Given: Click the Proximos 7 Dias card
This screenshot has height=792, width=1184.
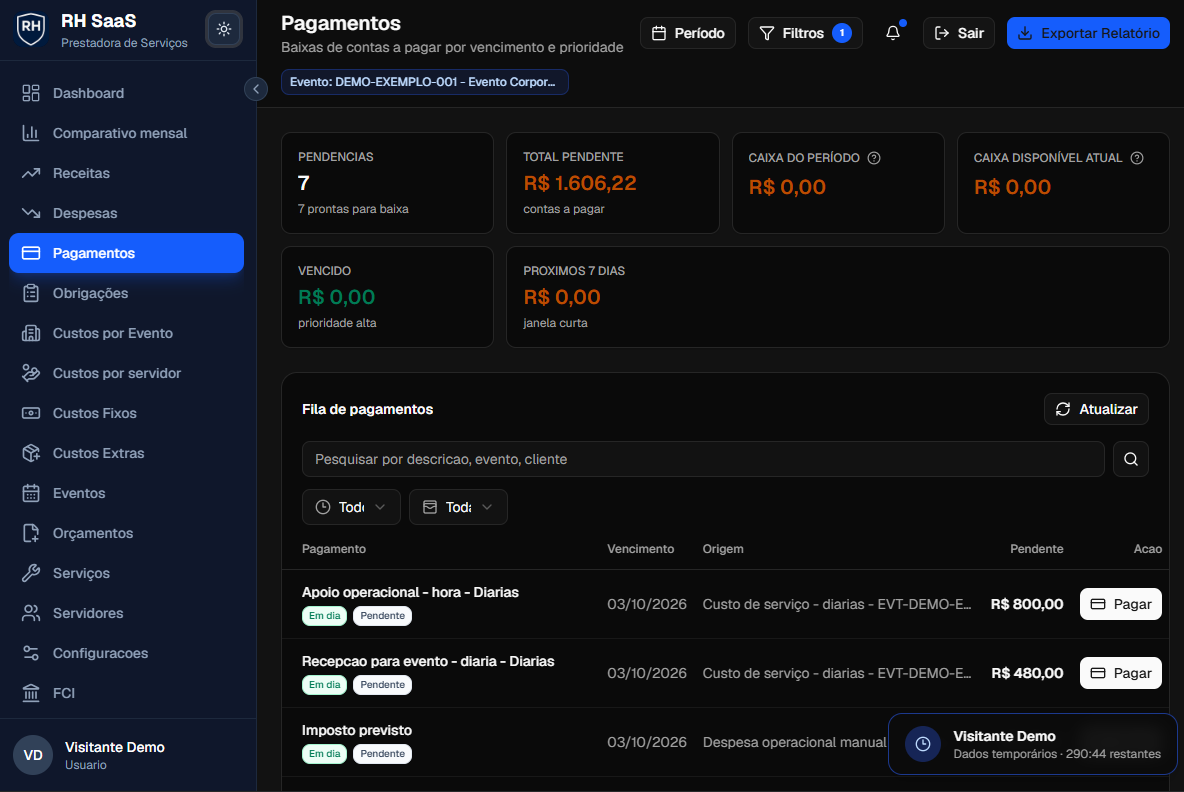Looking at the screenshot, I should click(837, 297).
